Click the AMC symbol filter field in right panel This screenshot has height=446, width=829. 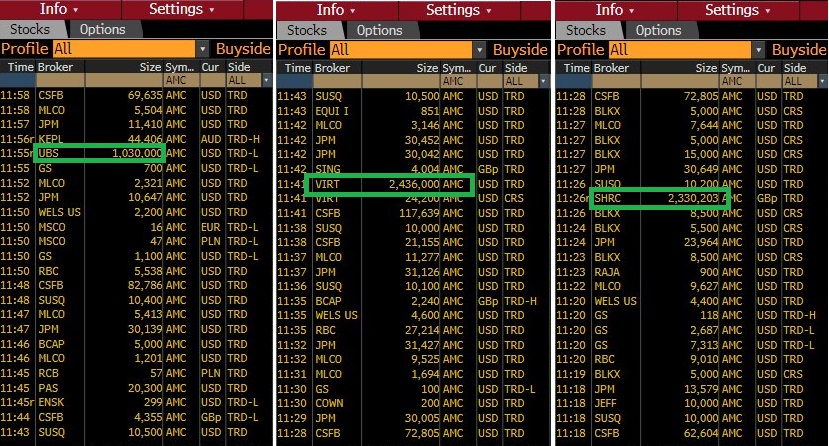pyautogui.click(x=737, y=81)
